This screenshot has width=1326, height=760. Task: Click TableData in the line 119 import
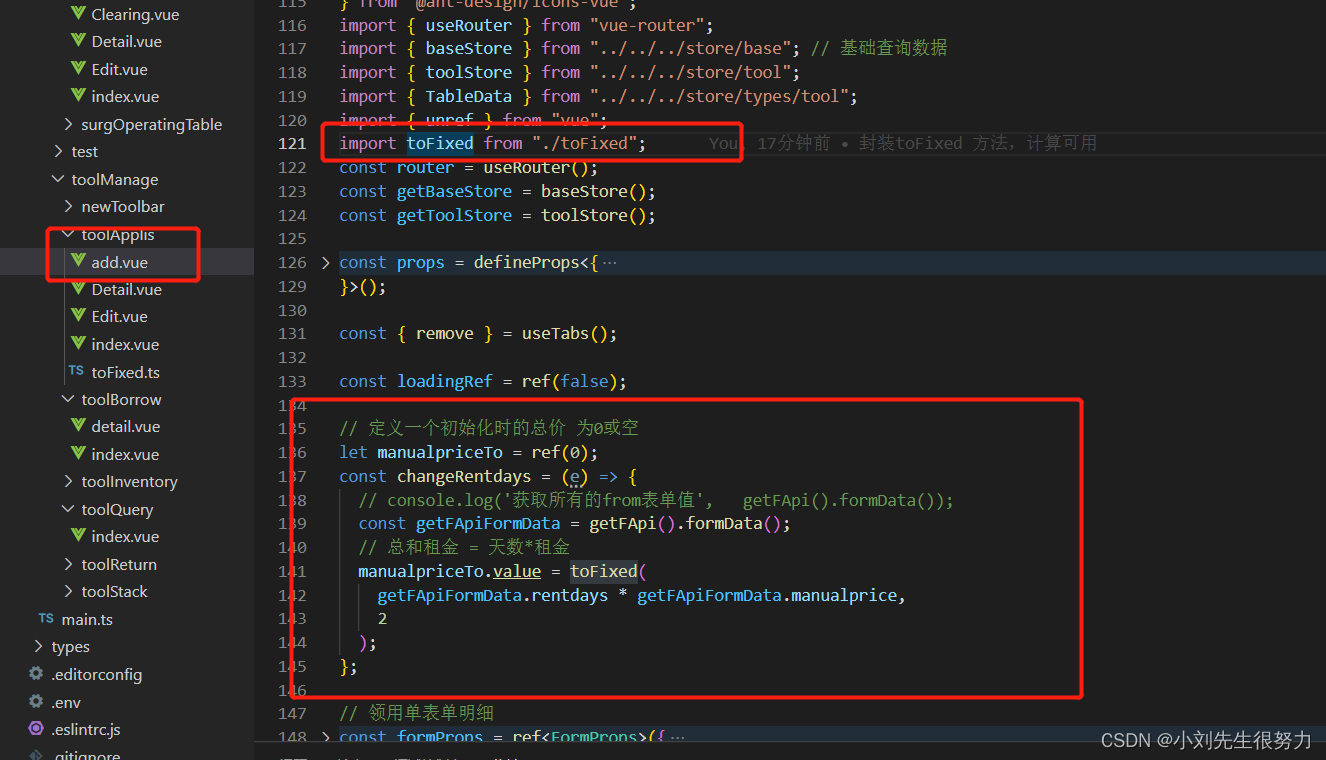click(468, 96)
